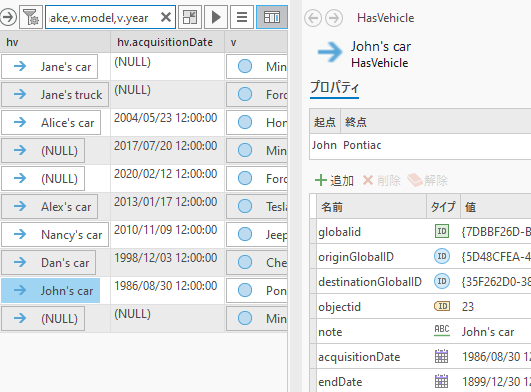Click the destination entity Pontiac
Image resolution: width=531 pixels, height=392 pixels.
[362, 145]
